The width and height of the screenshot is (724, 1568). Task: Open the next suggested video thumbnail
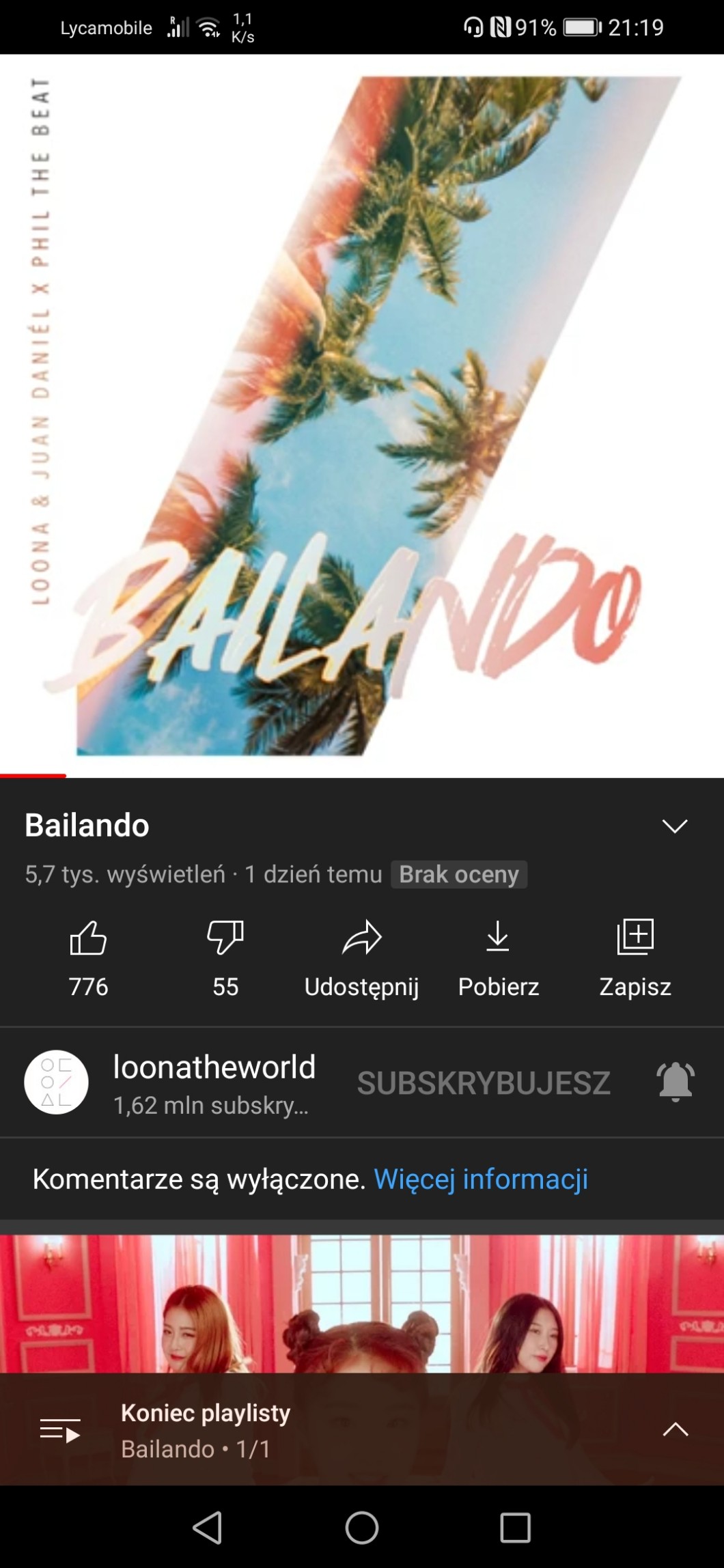coord(362,1304)
